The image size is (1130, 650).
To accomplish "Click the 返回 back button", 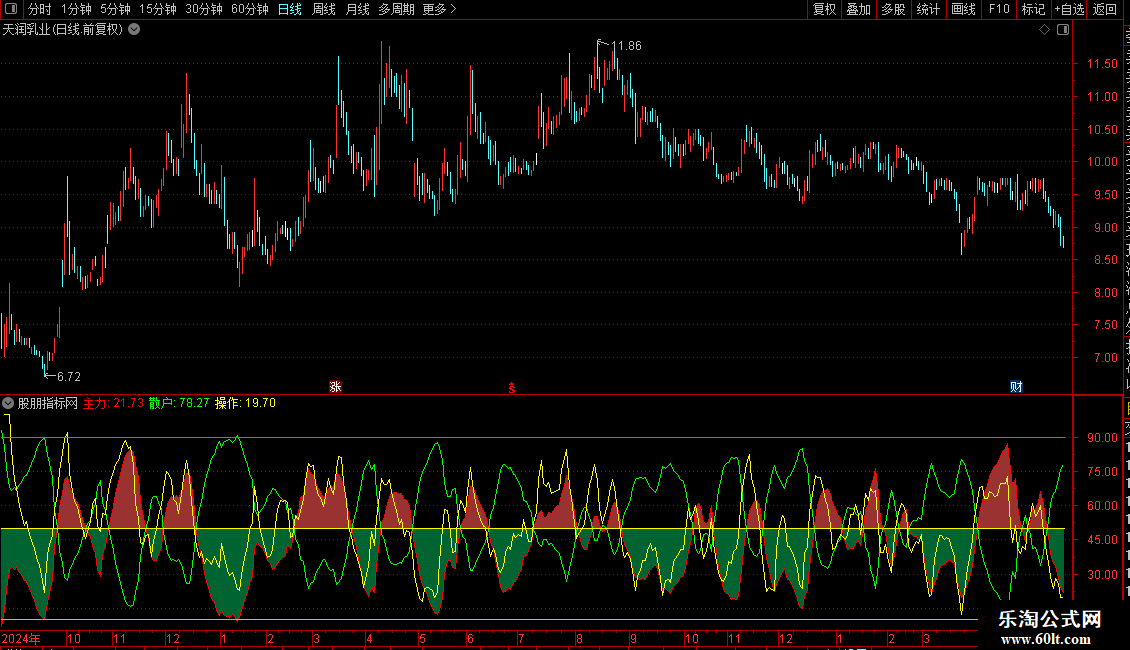I will [x=1105, y=9].
